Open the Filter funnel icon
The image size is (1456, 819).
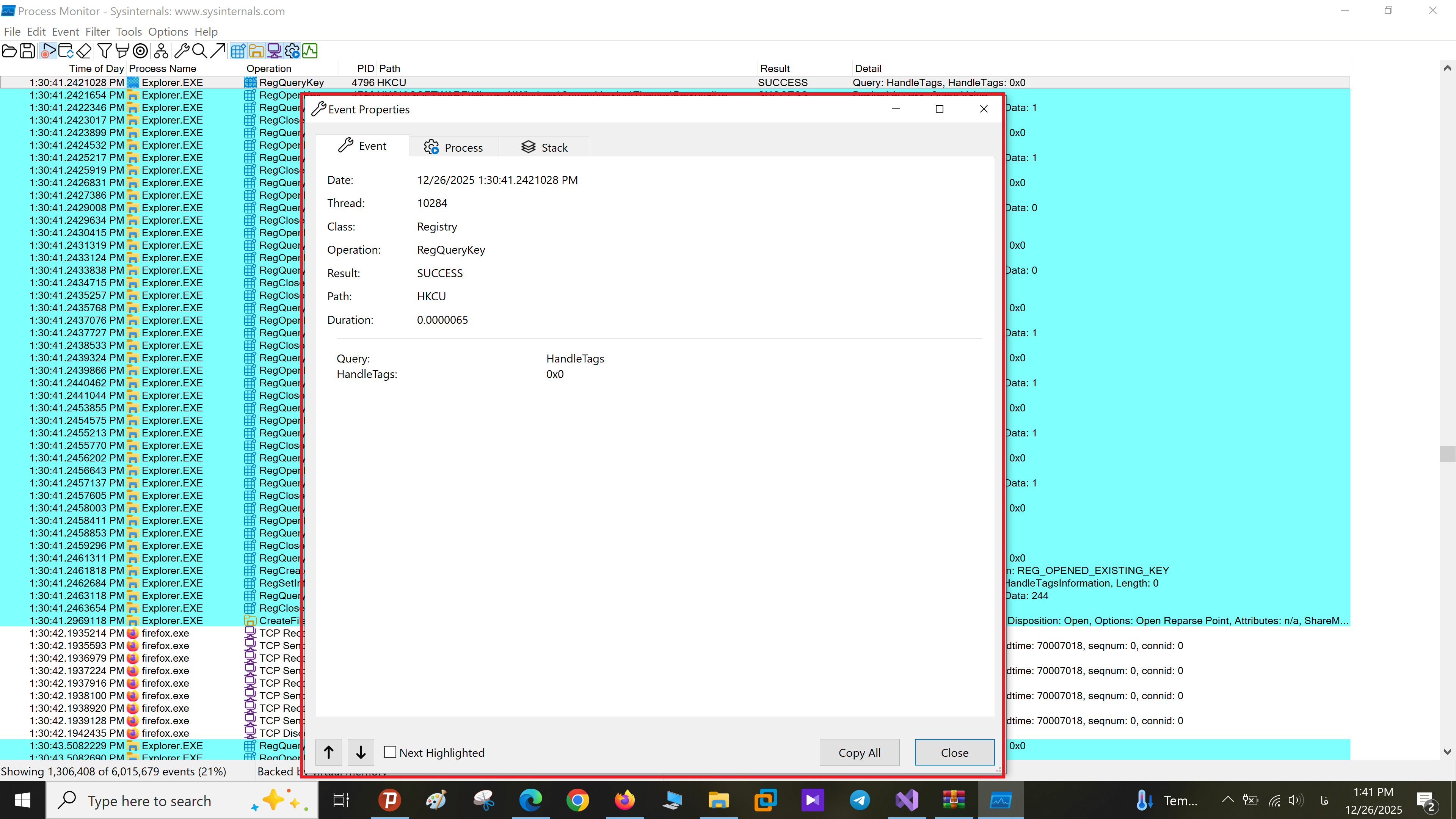pos(104,51)
